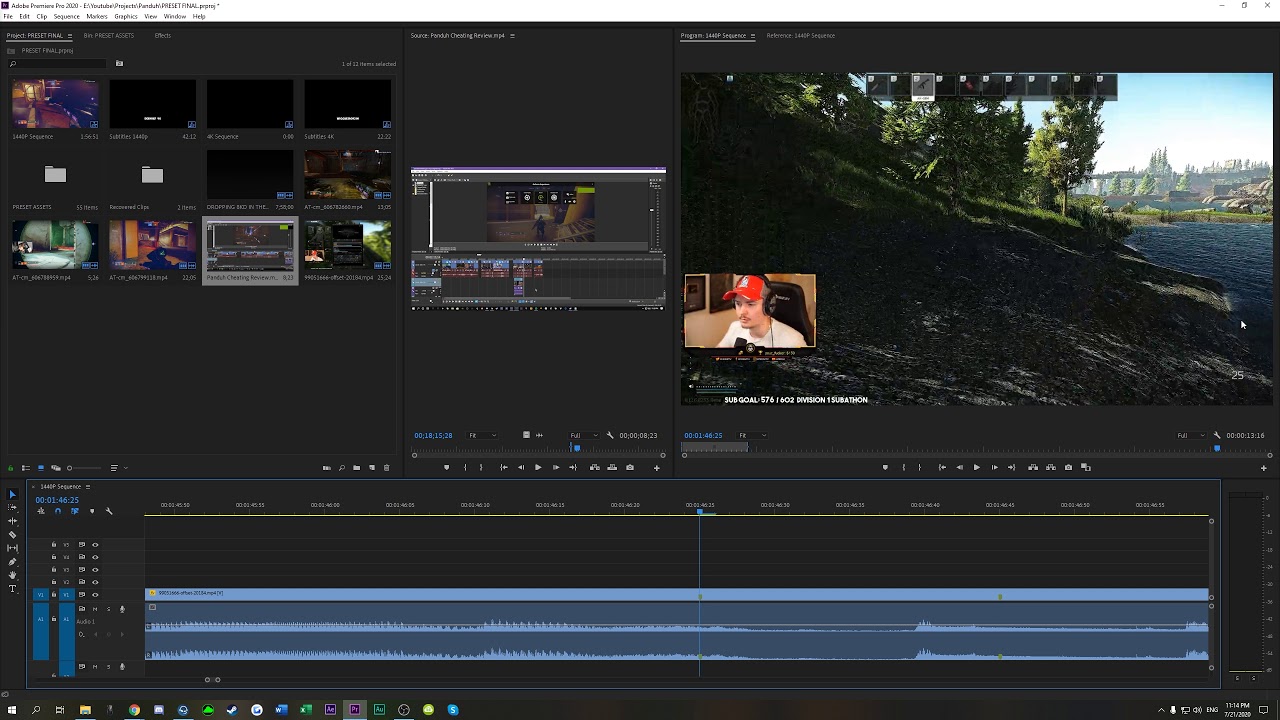Viewport: 1280px width, 720px height.
Task: Select the Track Select Forward tool
Action: click(x=12, y=508)
